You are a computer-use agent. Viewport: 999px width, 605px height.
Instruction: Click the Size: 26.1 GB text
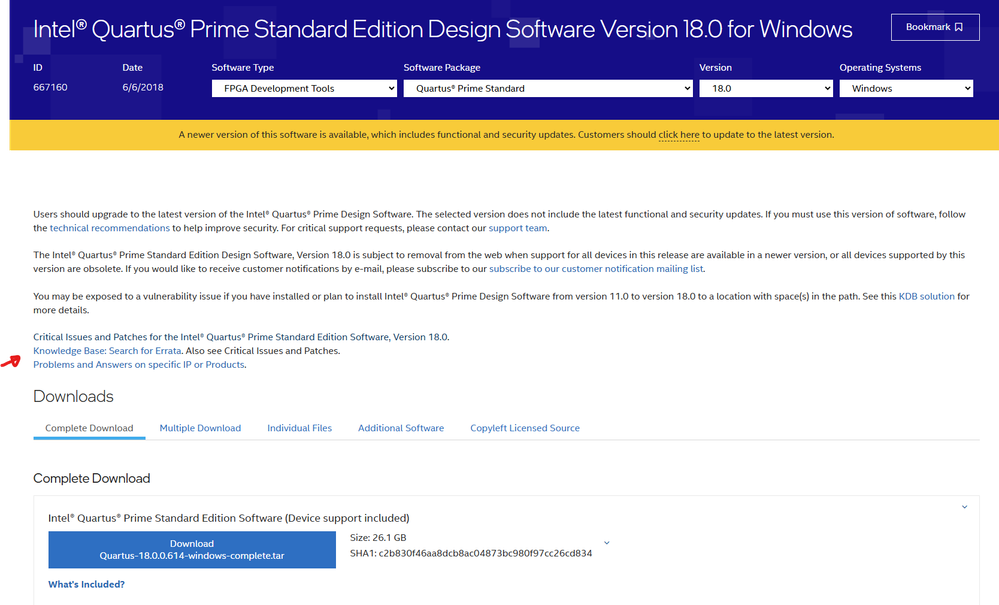click(378, 537)
